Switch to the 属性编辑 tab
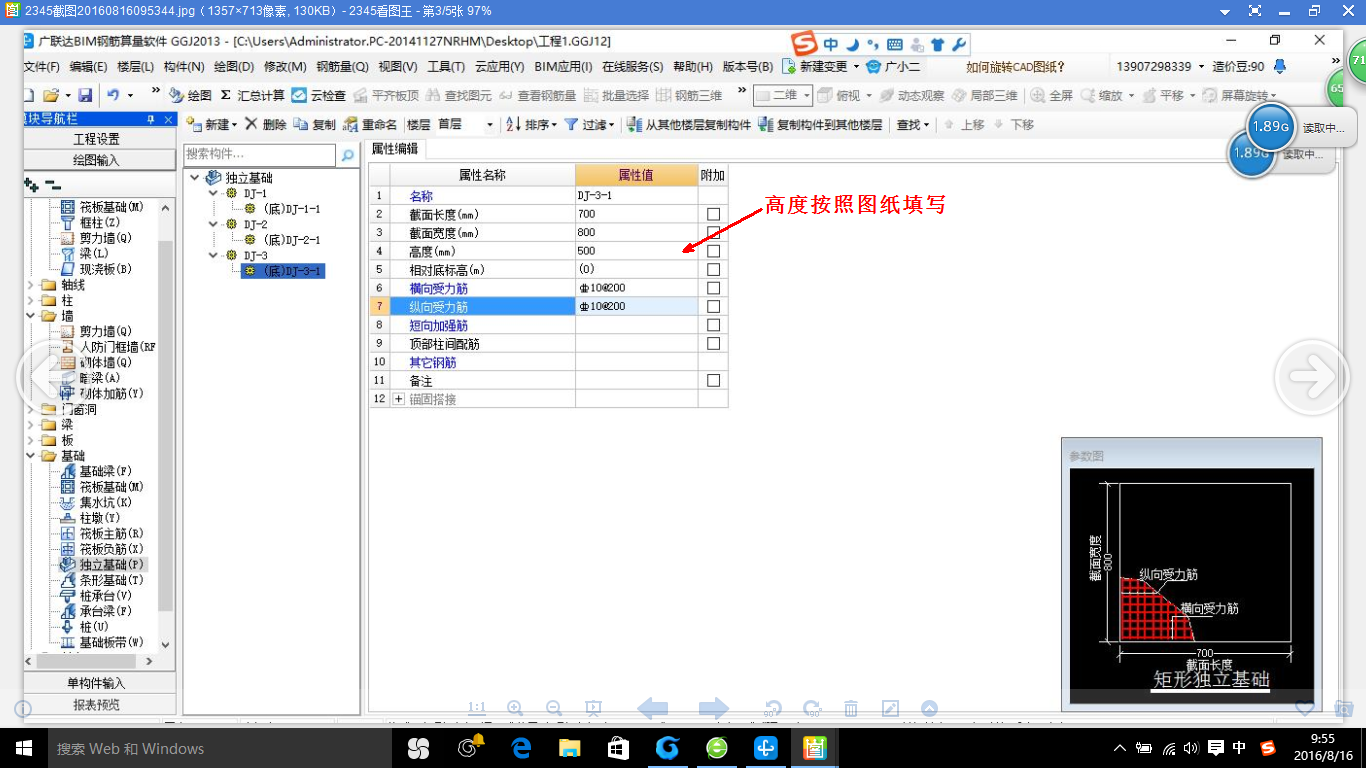 click(x=395, y=148)
